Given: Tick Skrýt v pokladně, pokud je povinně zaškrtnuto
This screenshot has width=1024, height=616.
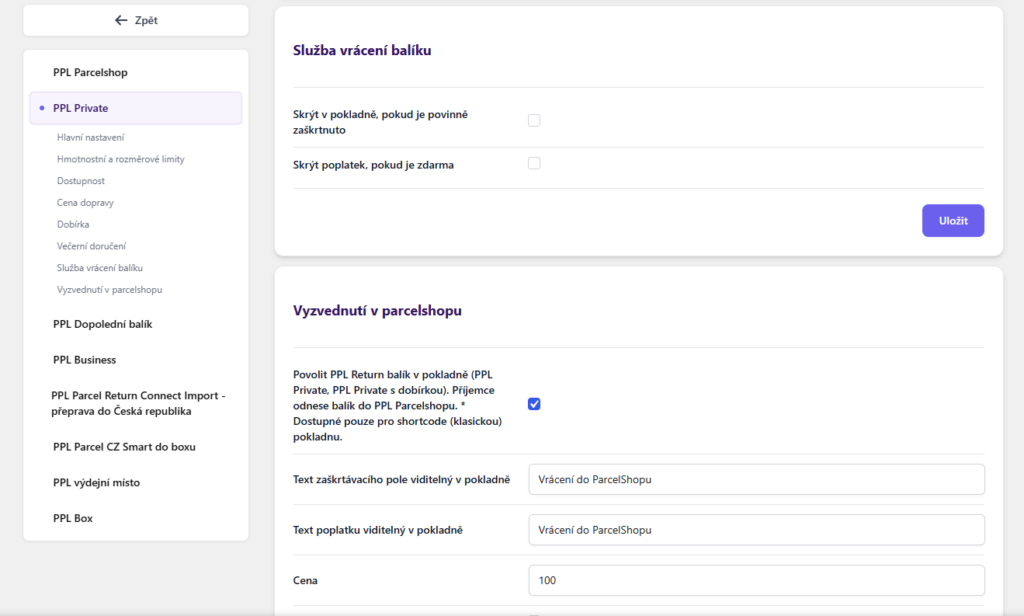Looking at the screenshot, I should [x=534, y=120].
